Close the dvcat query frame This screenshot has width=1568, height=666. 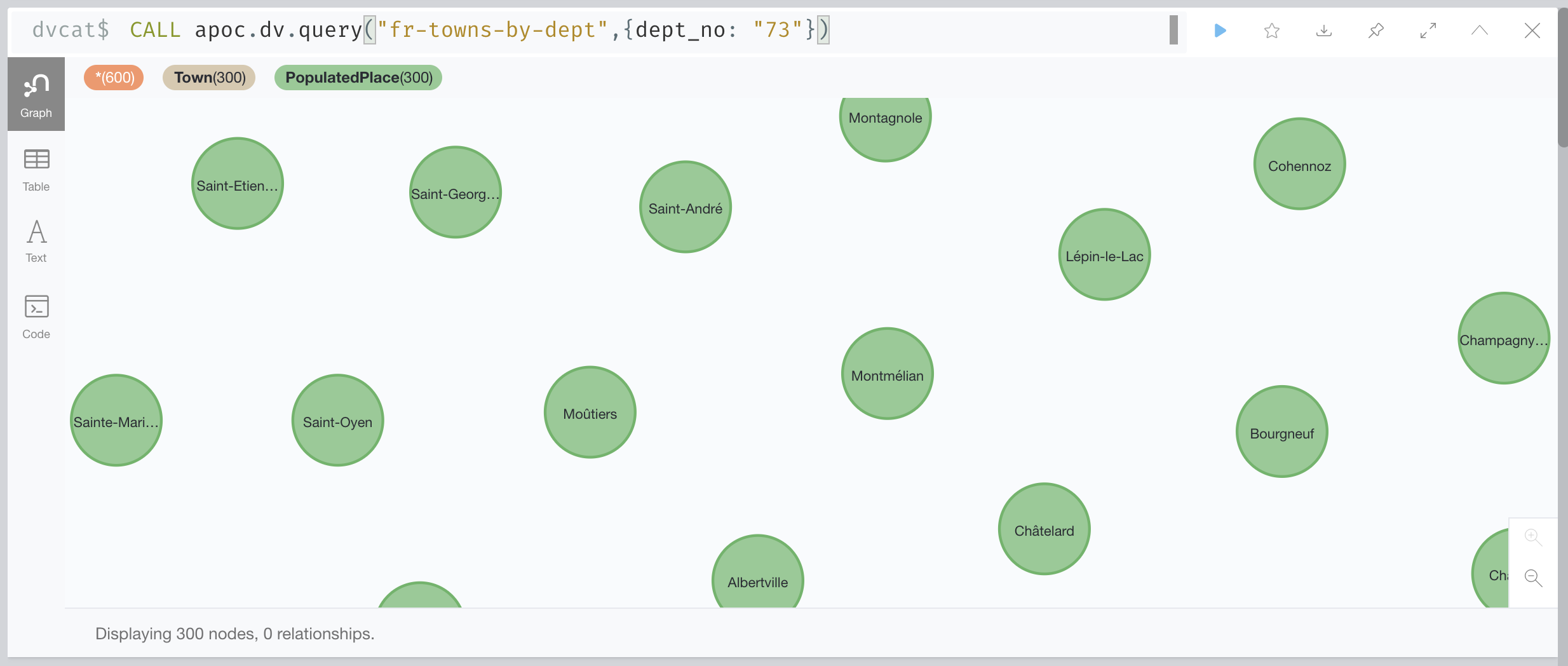[1532, 30]
